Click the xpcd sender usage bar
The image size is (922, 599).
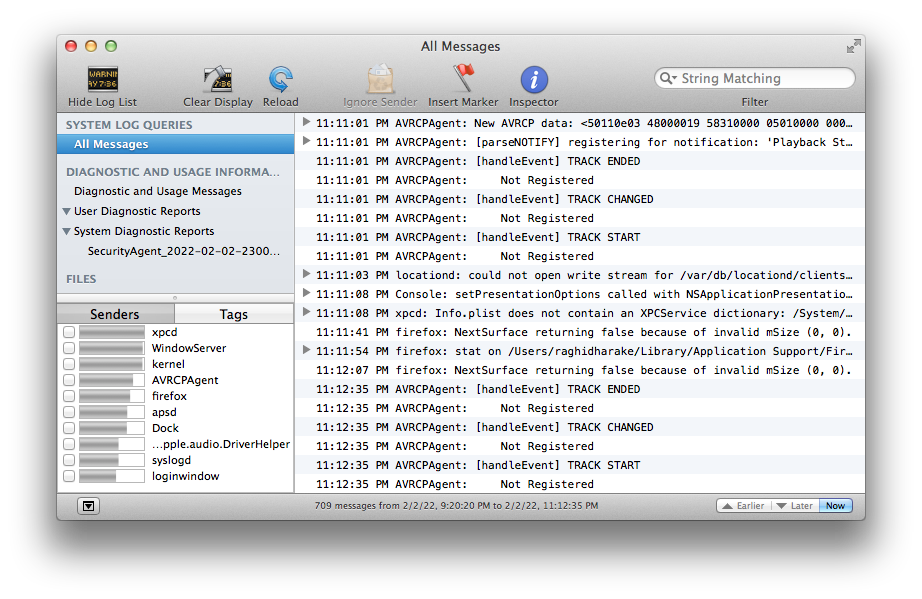(x=112, y=332)
